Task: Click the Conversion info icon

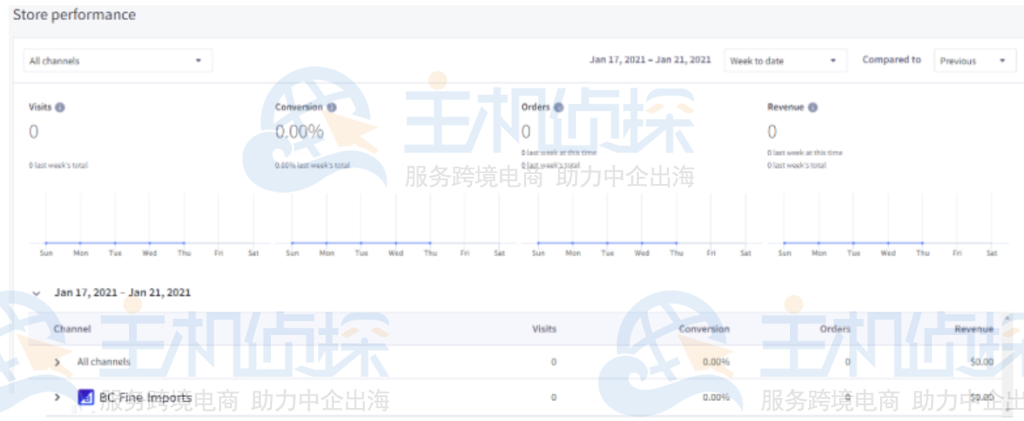Action: pyautogui.click(x=331, y=107)
